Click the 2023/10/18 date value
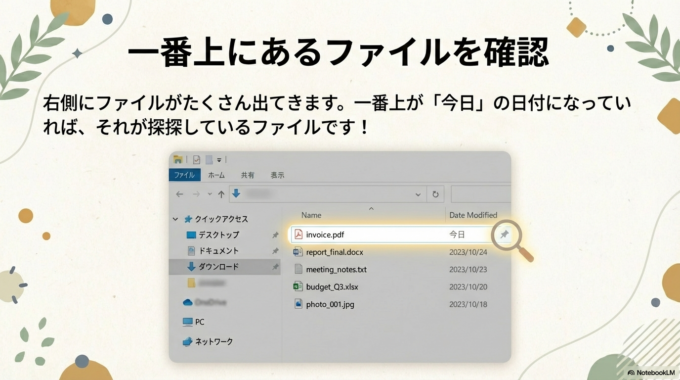This screenshot has height=380, width=680. [468, 304]
